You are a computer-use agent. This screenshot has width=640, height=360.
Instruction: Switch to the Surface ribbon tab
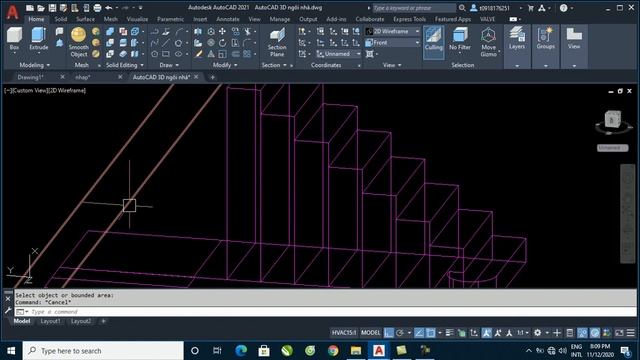(x=85, y=19)
